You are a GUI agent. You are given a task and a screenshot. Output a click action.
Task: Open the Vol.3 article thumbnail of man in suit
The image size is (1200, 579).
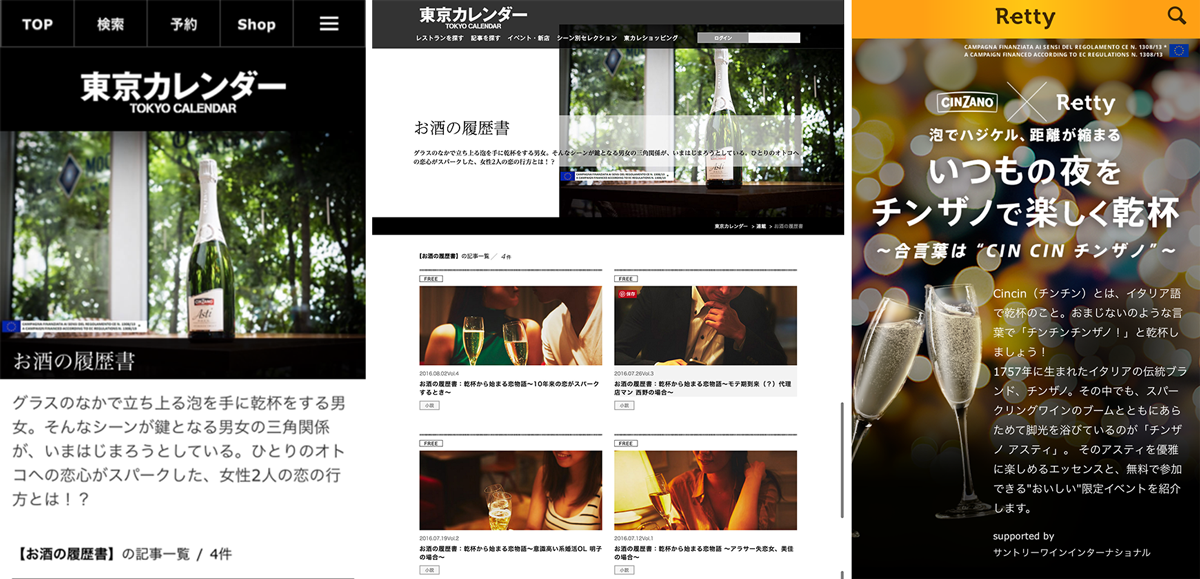point(706,327)
